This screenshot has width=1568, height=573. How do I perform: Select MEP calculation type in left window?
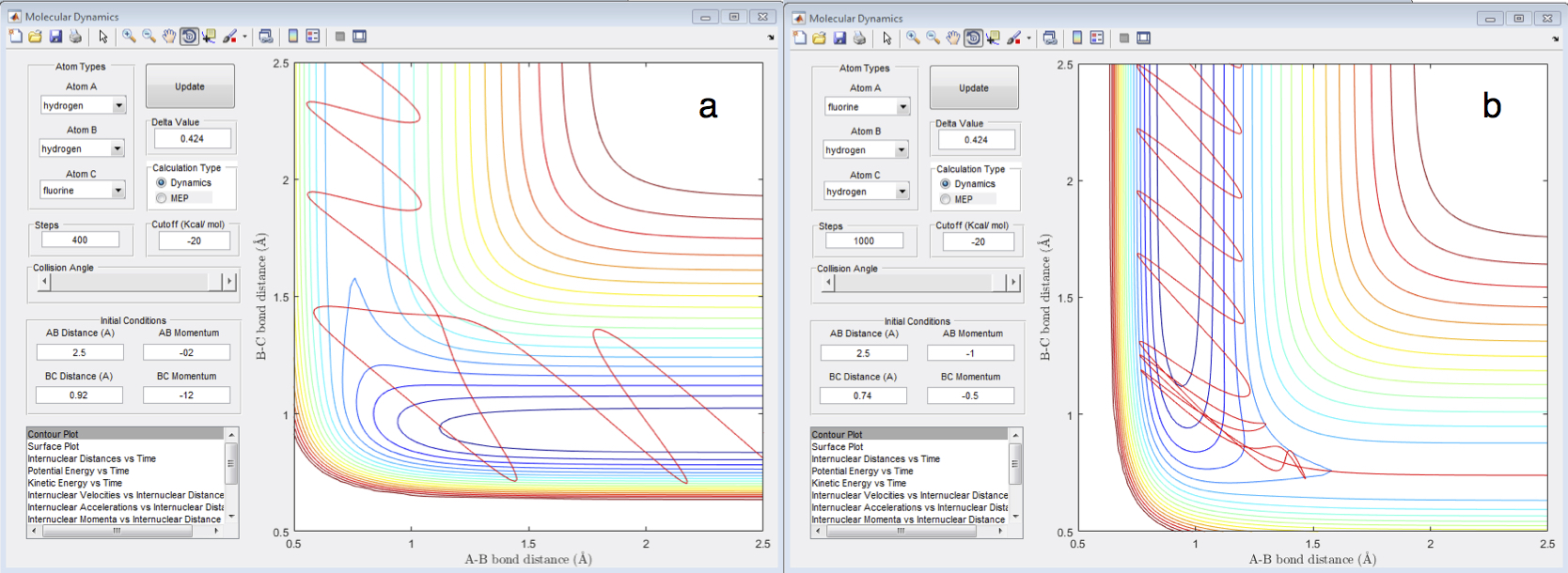point(162,198)
